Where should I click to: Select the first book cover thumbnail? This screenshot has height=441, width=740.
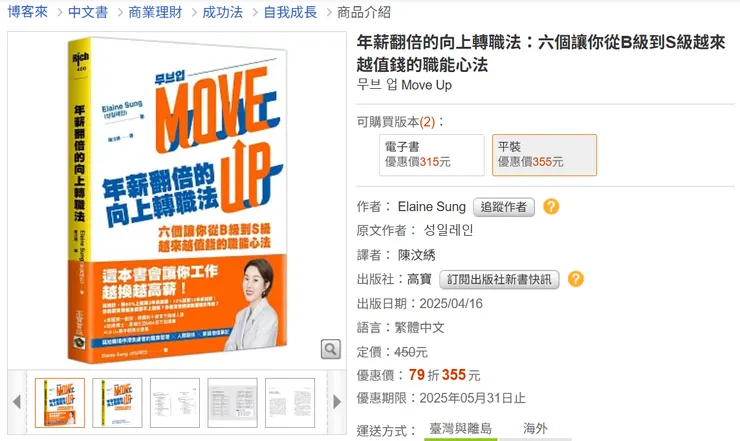(60, 403)
